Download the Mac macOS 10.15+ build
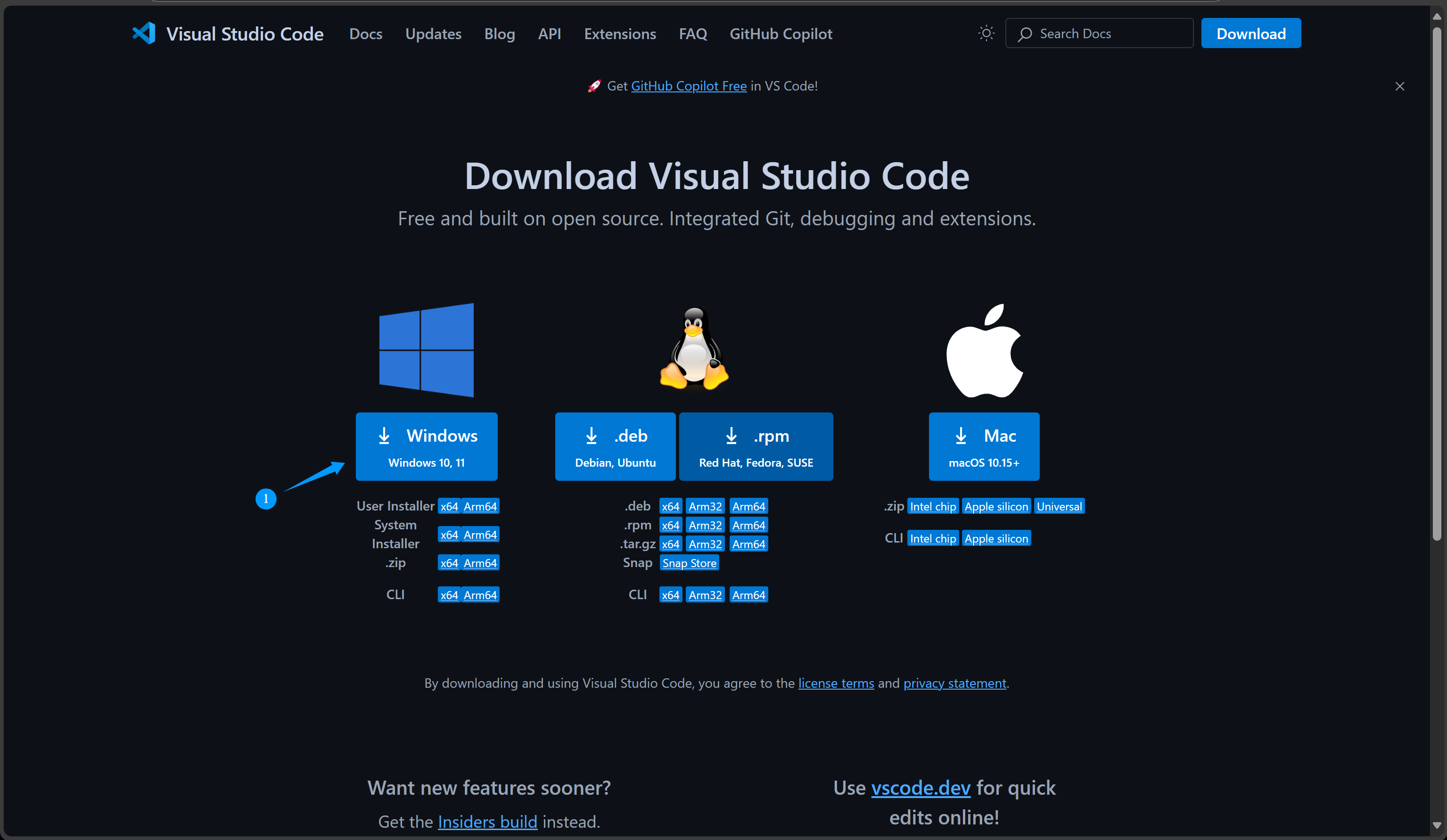Screen dimensions: 1447x840 coord(984,447)
